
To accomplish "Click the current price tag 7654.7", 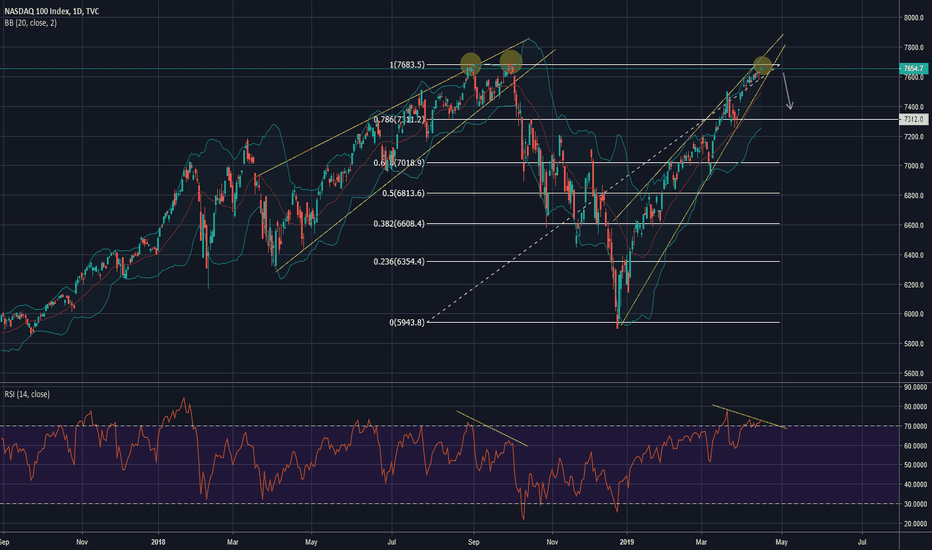I will pos(914,68).
